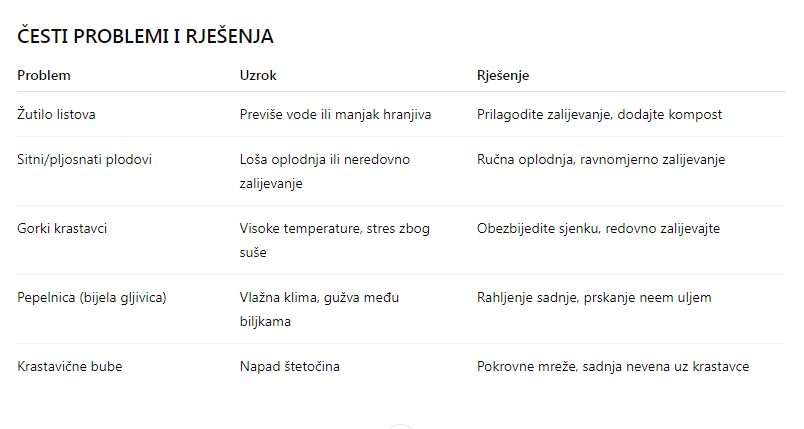Select the Napad štetočina cell
The image size is (804, 429).
290,367
